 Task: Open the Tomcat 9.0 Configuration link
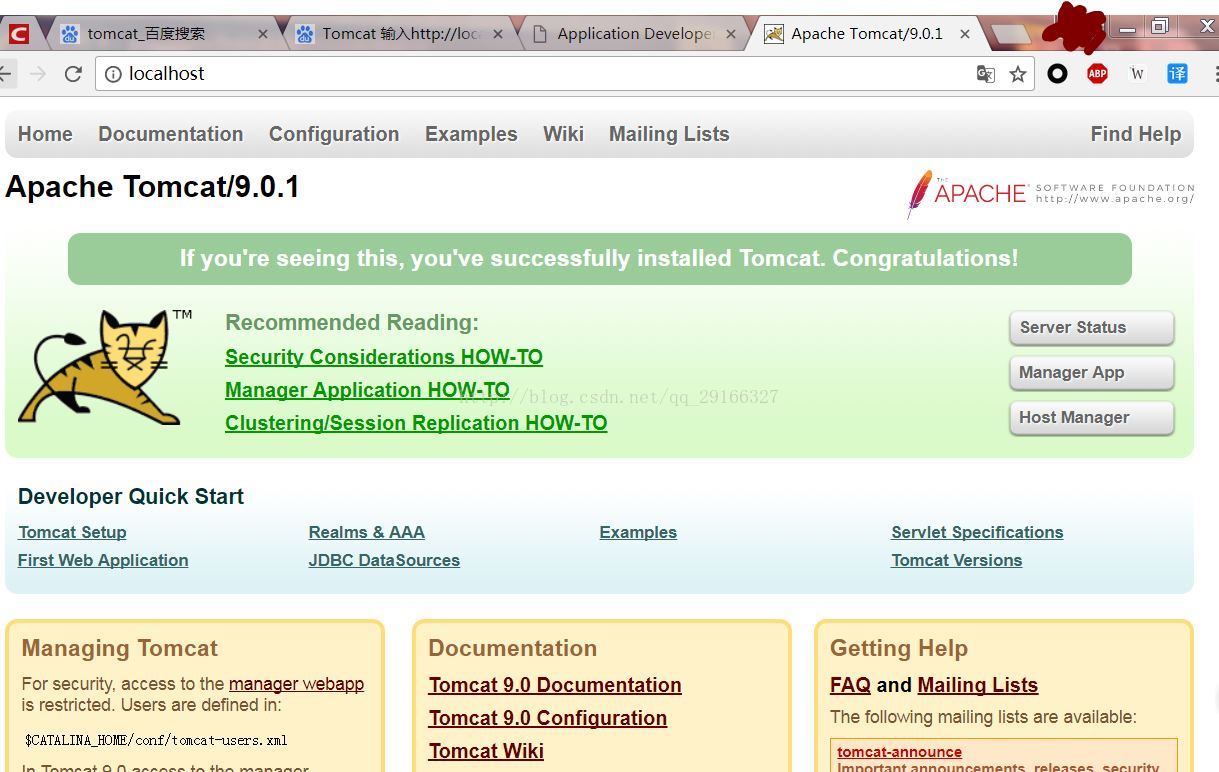point(548,718)
